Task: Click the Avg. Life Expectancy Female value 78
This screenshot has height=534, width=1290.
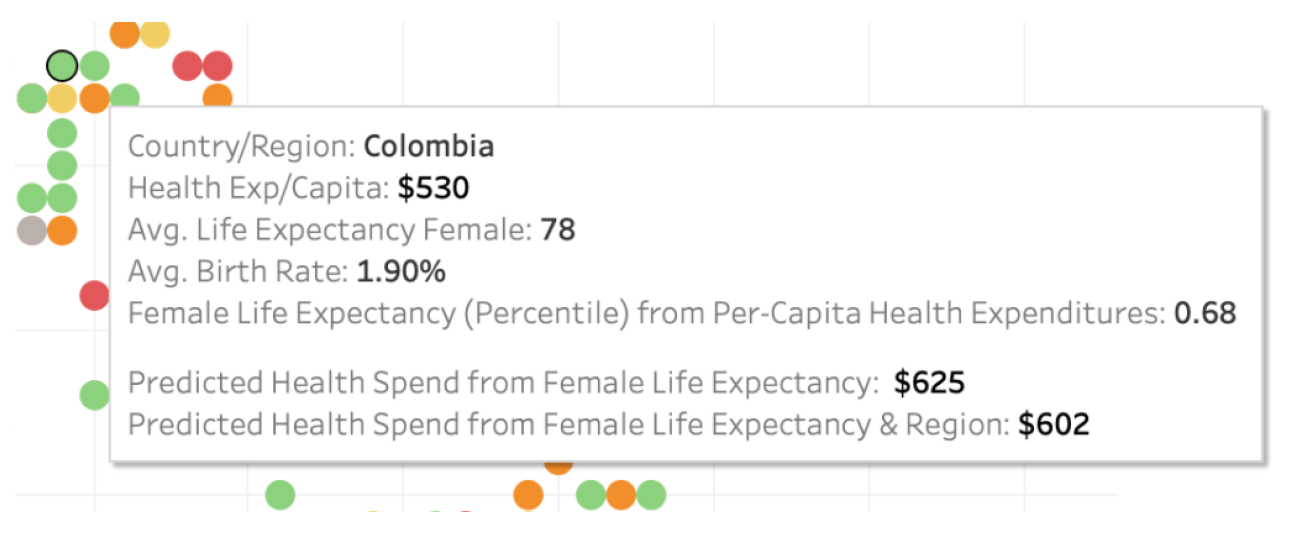Action: point(558,230)
